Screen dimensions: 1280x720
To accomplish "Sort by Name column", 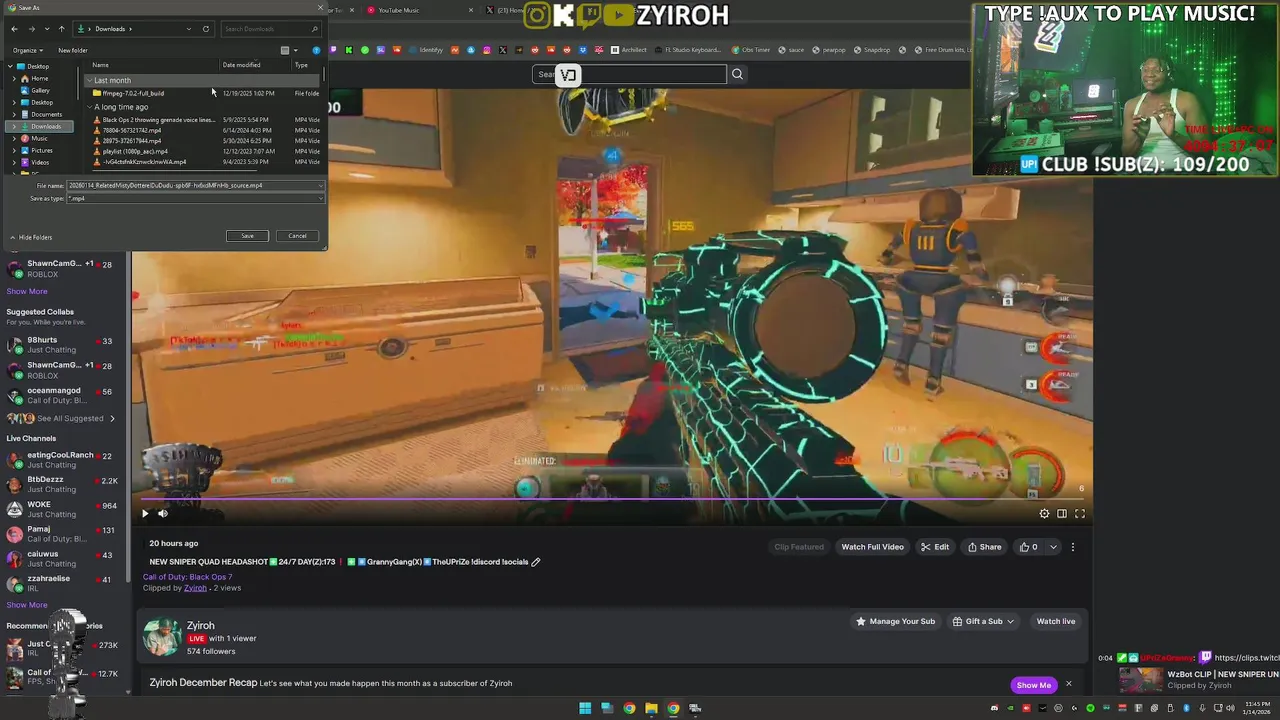I will pos(100,65).
